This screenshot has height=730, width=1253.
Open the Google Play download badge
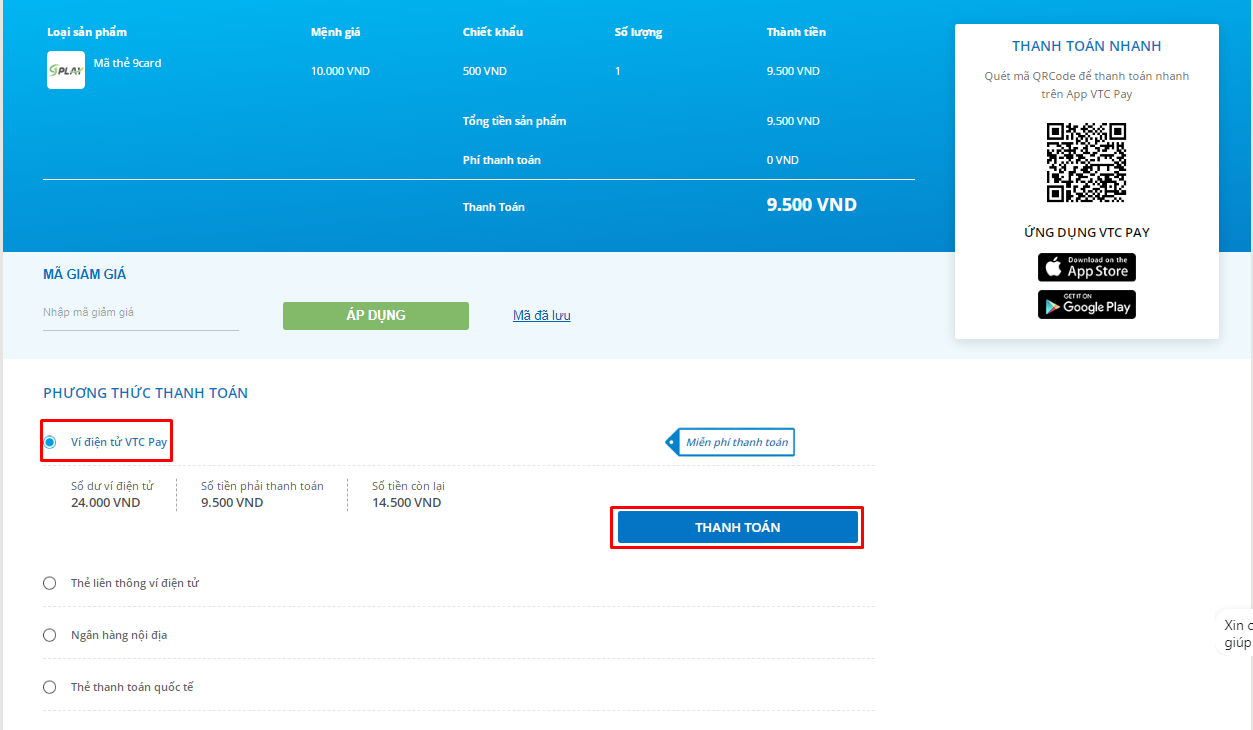coord(1086,304)
